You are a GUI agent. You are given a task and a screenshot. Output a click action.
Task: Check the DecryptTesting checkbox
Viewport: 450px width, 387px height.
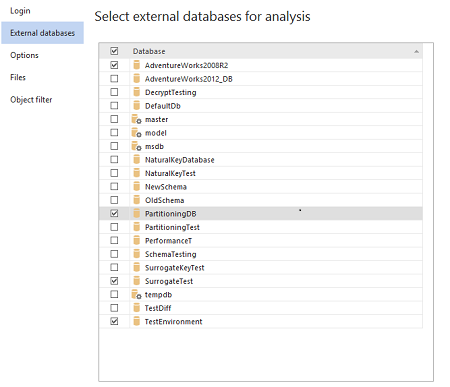click(114, 92)
